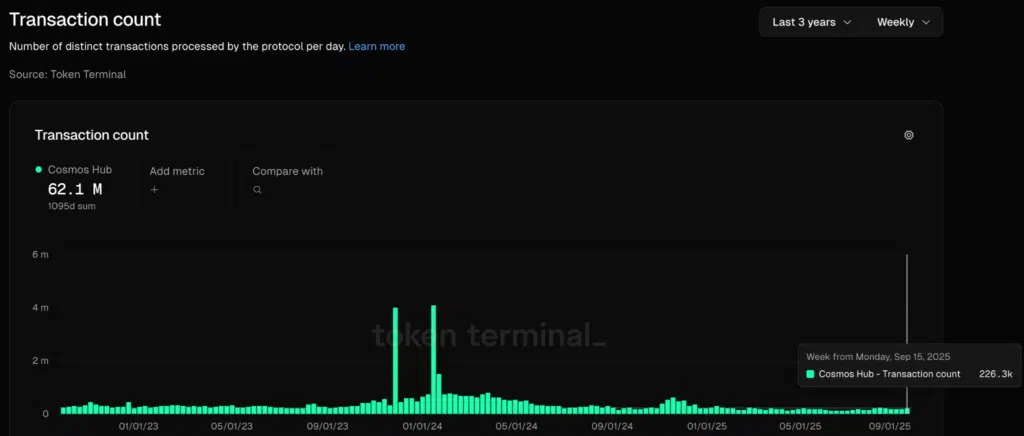The height and width of the screenshot is (436, 1024).
Task: Select the Add metric label
Action: [x=177, y=171]
